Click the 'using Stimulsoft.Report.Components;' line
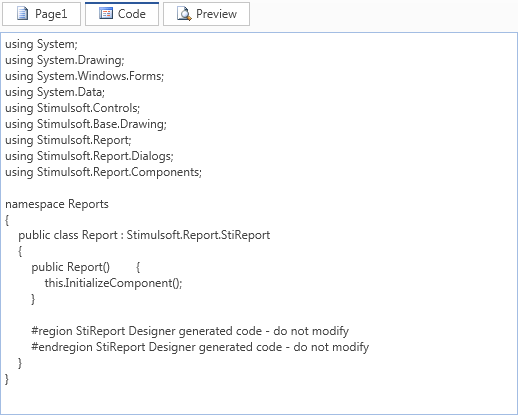Viewport: 518px width, 415px height. pos(103,172)
